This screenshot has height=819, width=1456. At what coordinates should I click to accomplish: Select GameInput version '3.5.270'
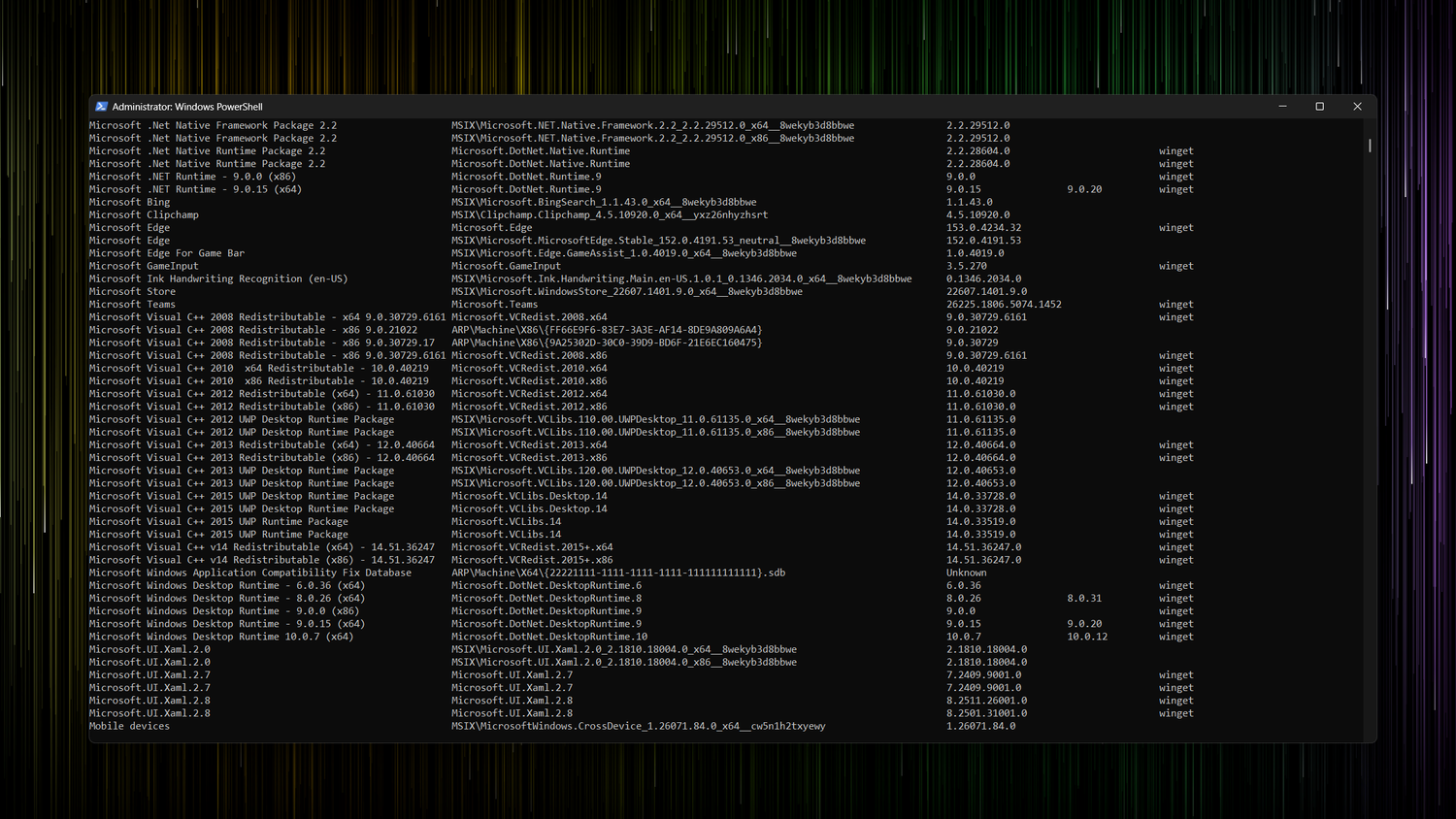pos(966,266)
